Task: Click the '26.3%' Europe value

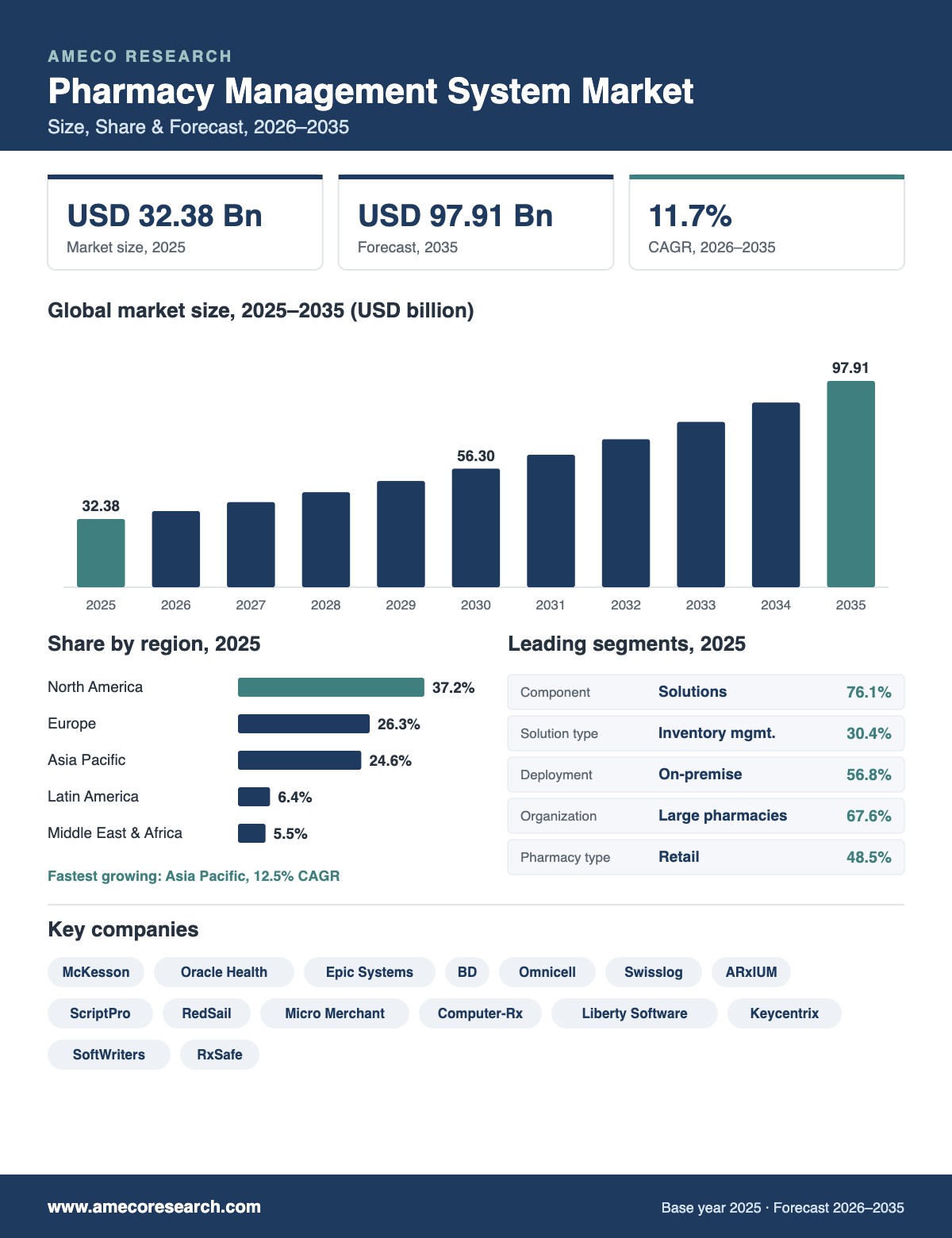Action: pyautogui.click(x=398, y=724)
